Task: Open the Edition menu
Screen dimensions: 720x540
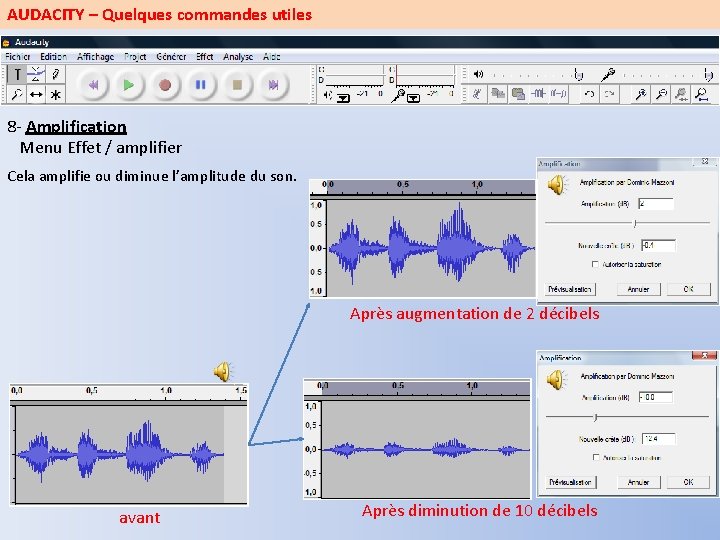Action: click(x=53, y=56)
